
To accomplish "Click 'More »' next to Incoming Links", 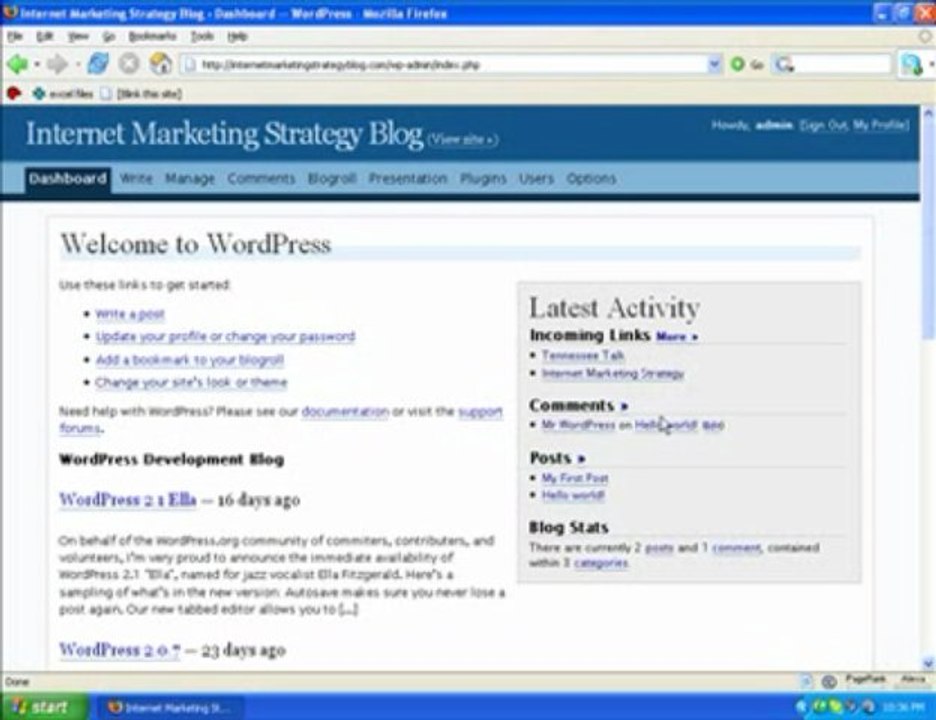I will pos(677,336).
